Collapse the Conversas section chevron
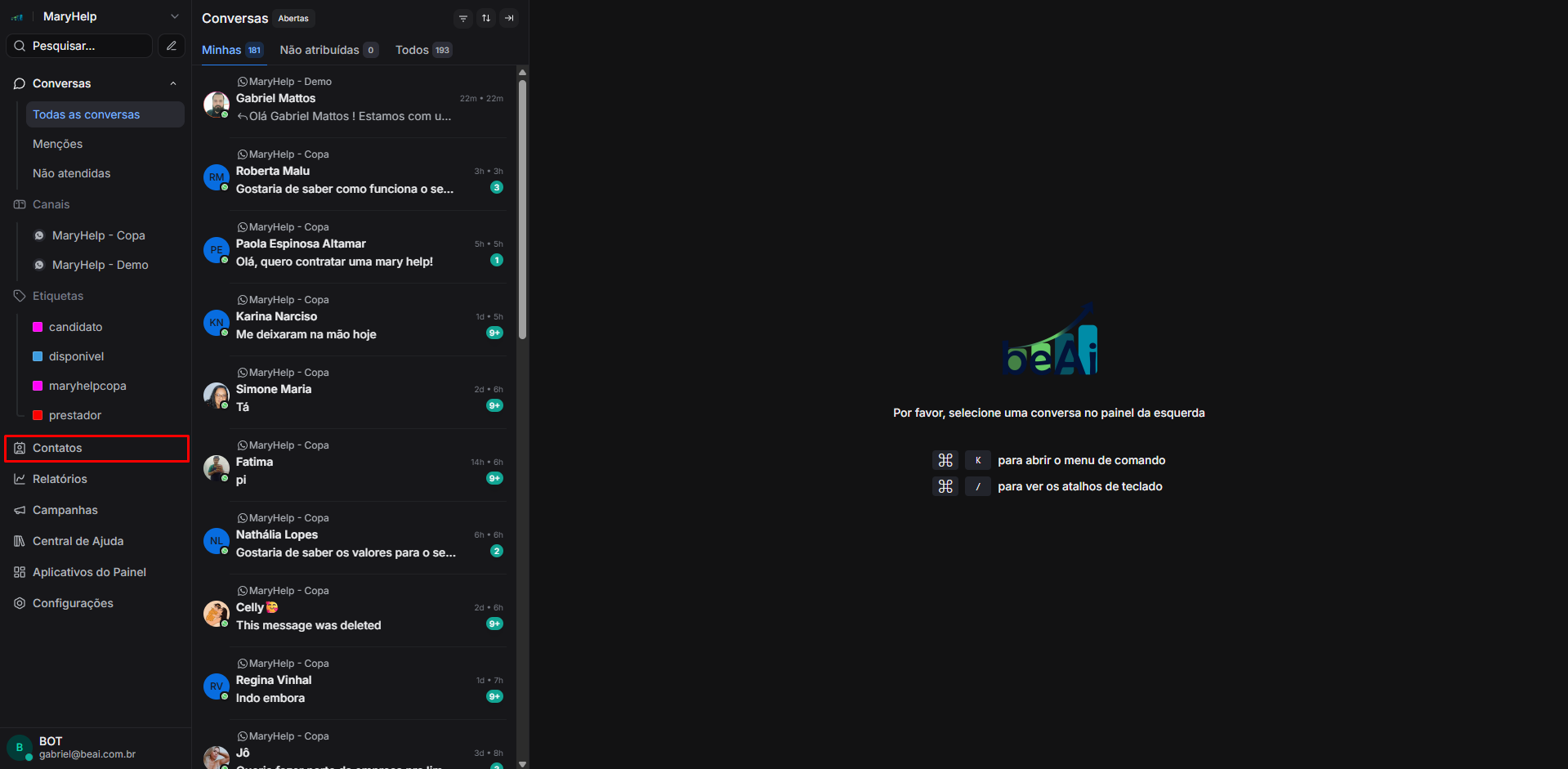 173,83
